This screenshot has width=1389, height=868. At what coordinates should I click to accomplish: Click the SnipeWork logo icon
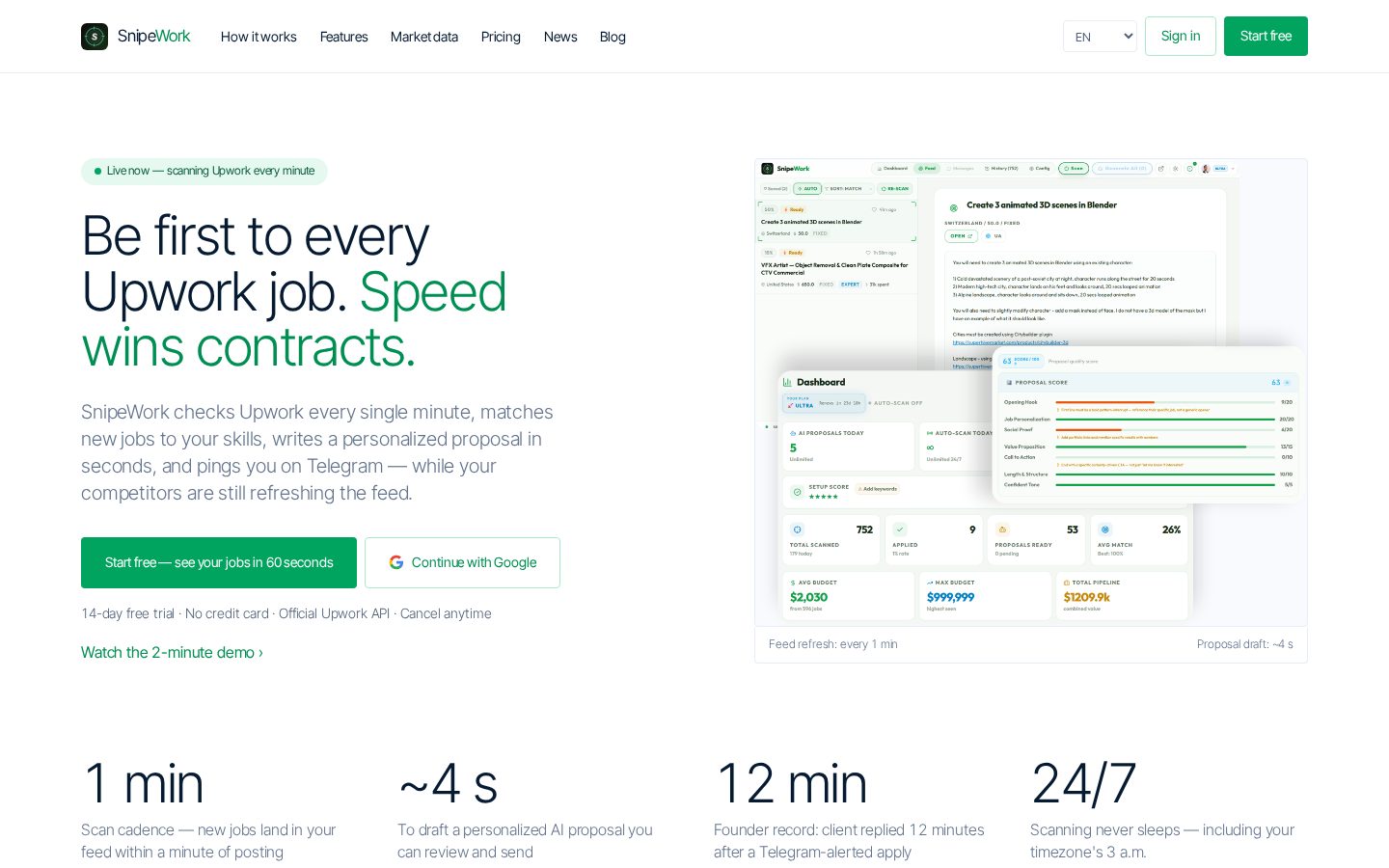coord(95,37)
